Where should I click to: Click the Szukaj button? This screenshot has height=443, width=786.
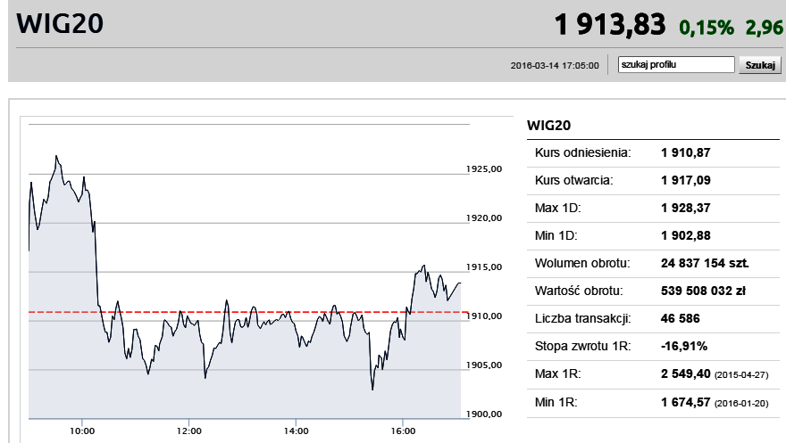pos(760,65)
